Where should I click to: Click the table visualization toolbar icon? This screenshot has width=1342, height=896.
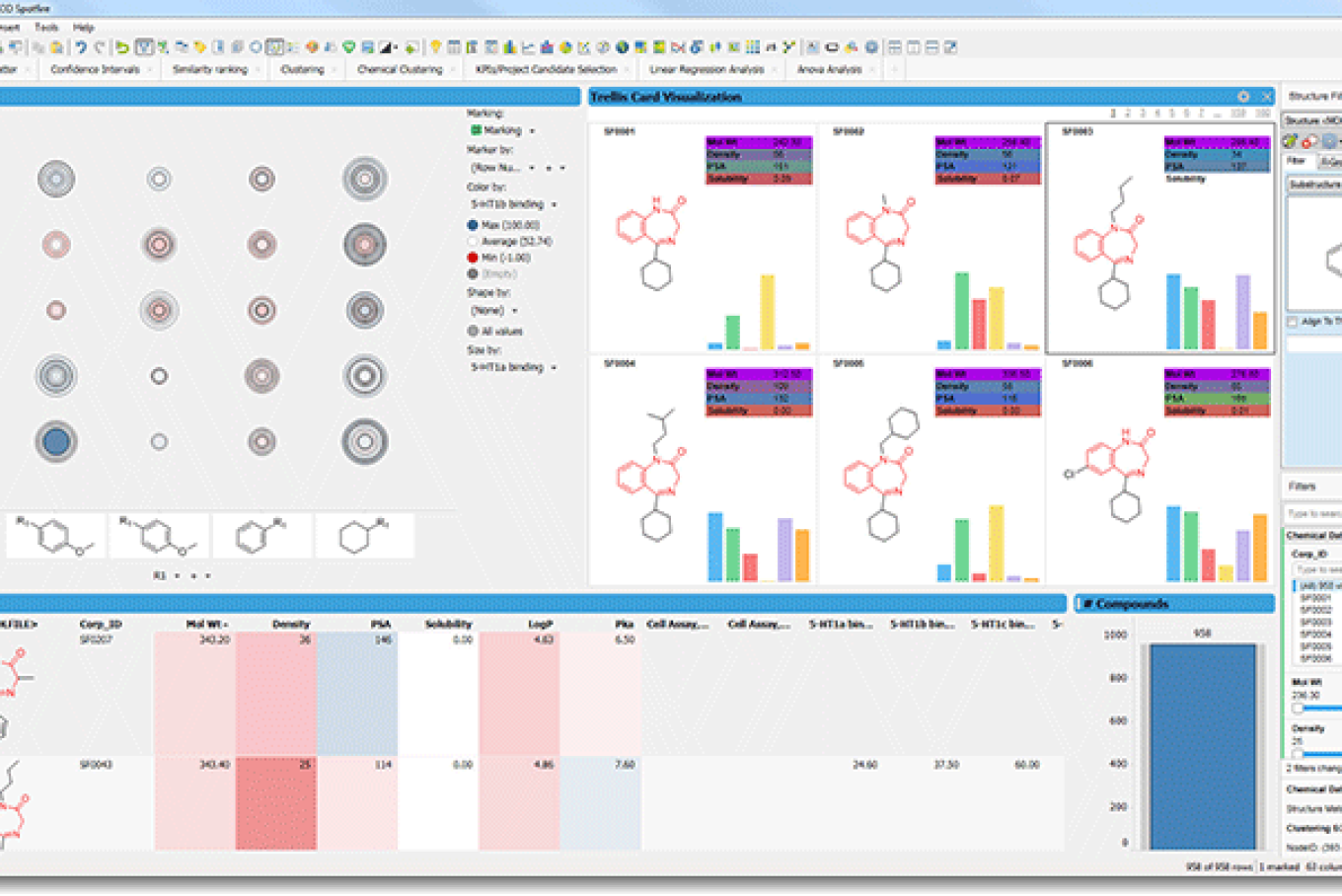(453, 47)
